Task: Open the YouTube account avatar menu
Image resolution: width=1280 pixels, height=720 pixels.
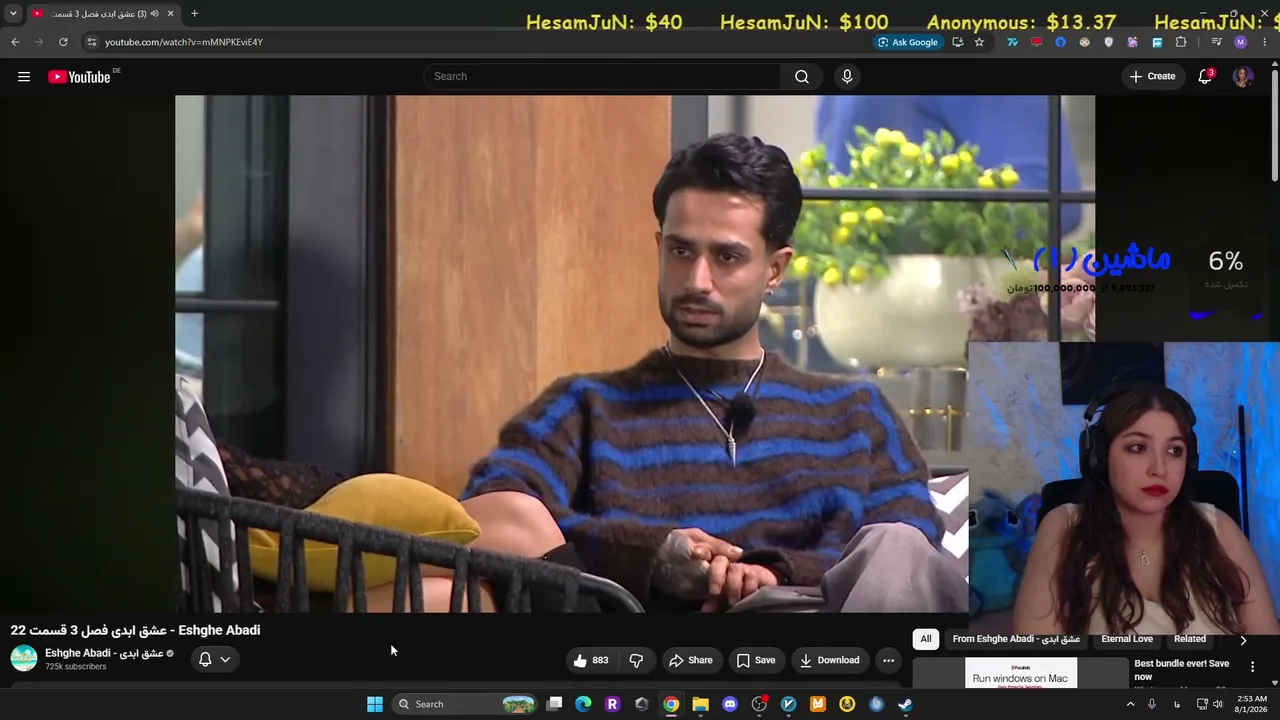Action: (x=1243, y=77)
